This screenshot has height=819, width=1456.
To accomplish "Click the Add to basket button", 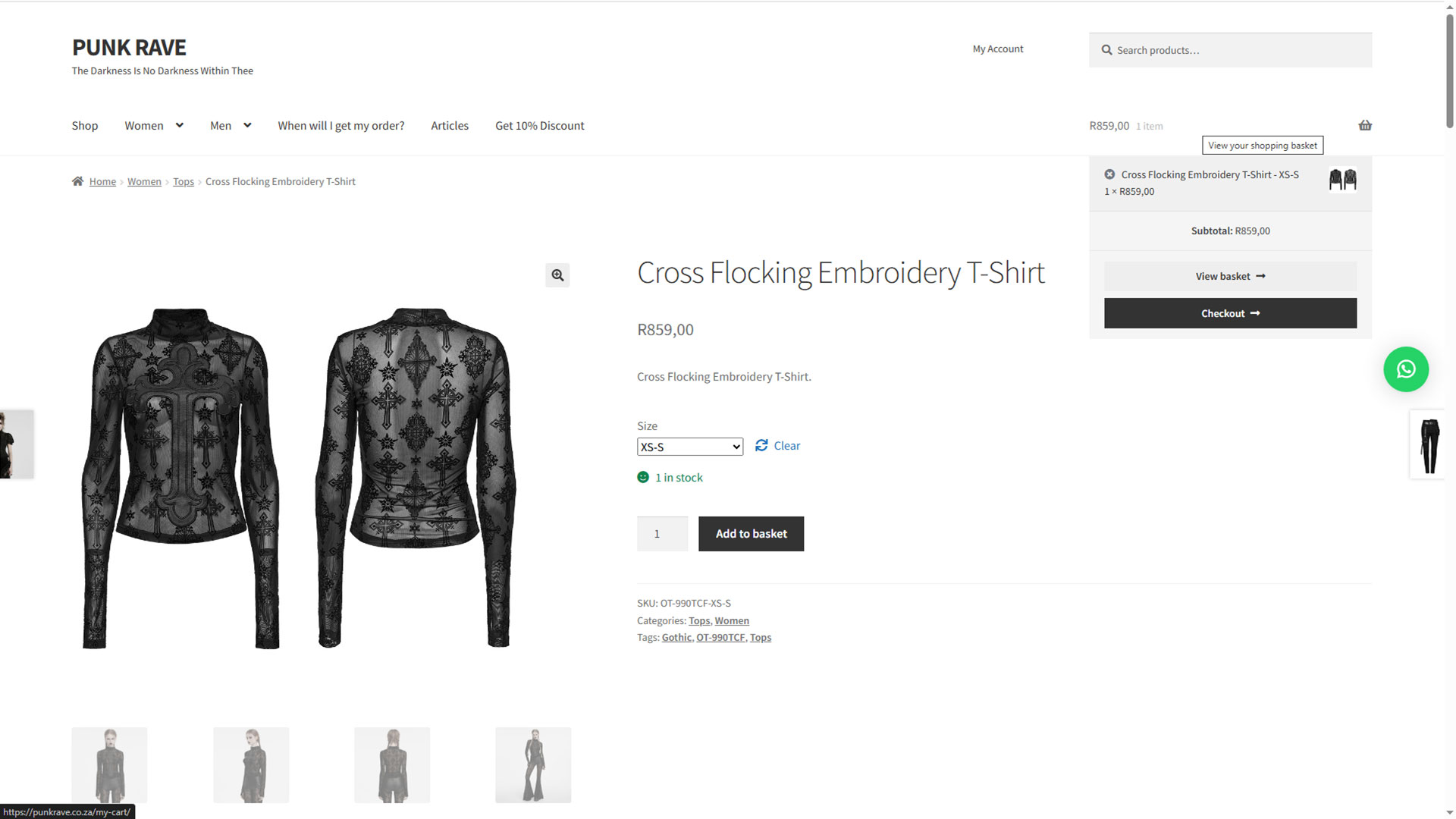I will click(x=751, y=534).
